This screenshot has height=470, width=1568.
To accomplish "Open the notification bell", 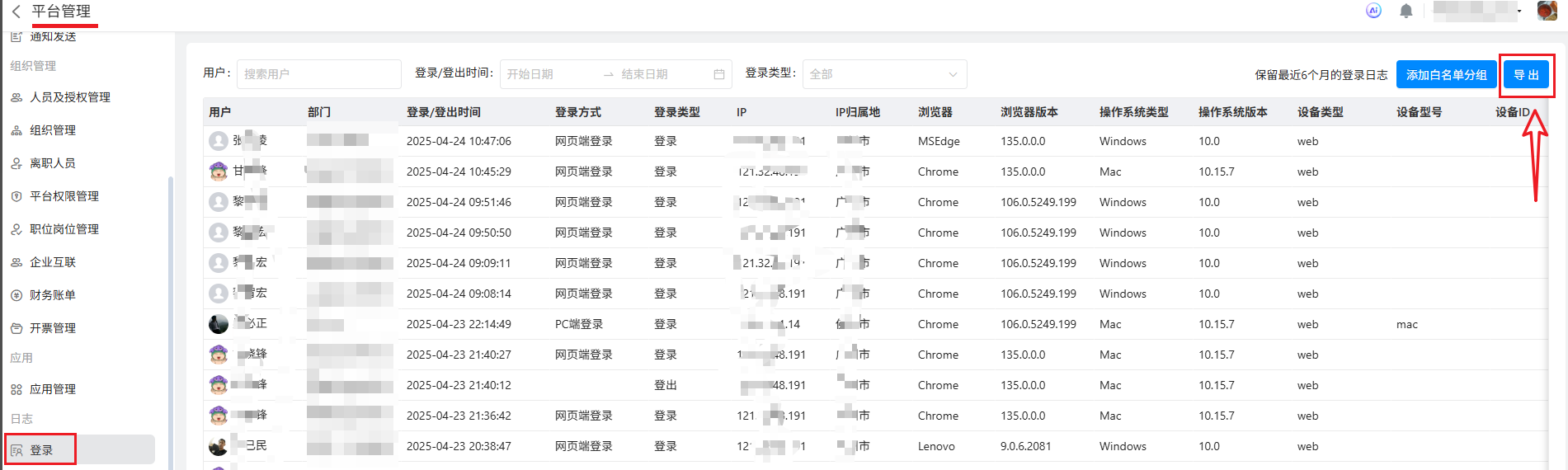I will tap(1406, 11).
